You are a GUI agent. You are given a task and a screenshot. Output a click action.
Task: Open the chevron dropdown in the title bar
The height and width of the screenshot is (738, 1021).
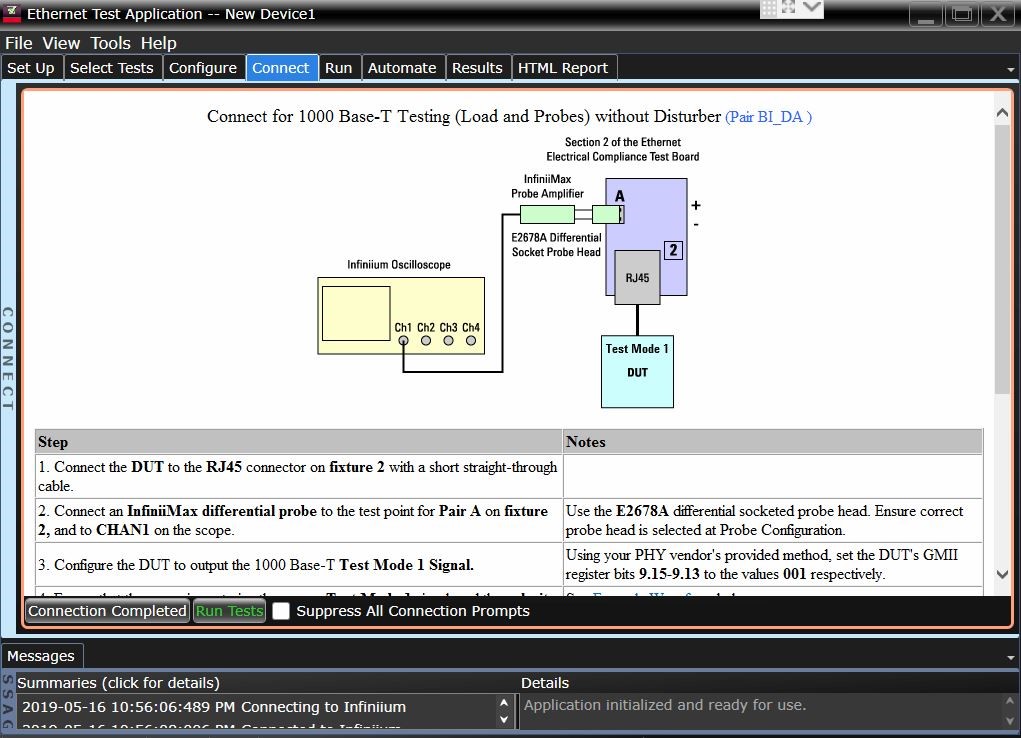812,8
